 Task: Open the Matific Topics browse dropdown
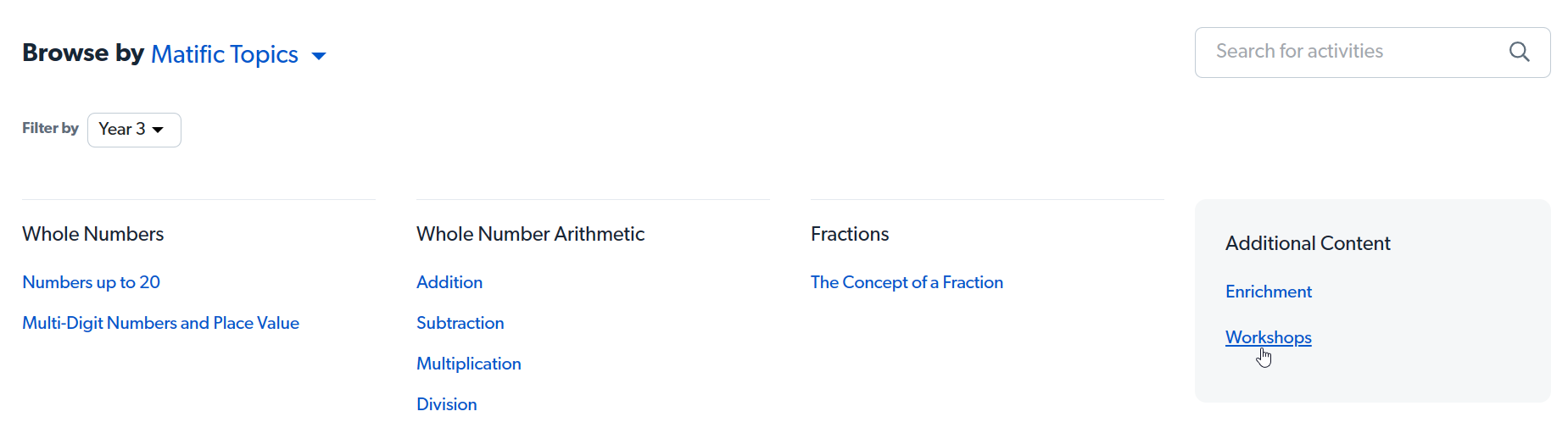225,54
